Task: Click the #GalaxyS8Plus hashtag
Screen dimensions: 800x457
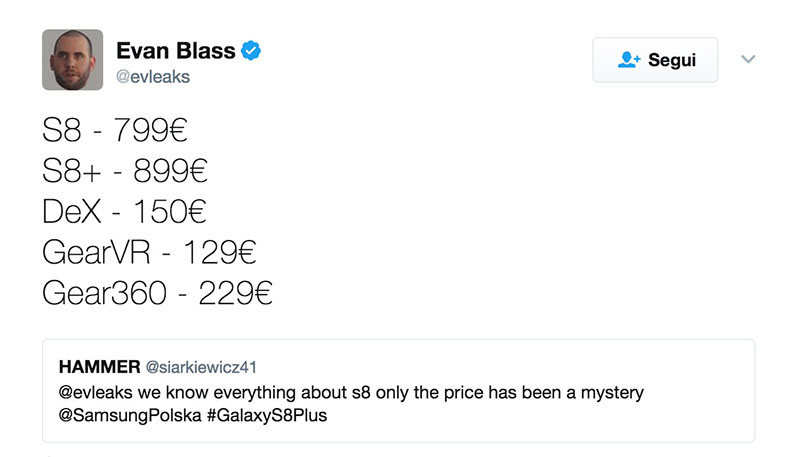Action: click(258, 415)
